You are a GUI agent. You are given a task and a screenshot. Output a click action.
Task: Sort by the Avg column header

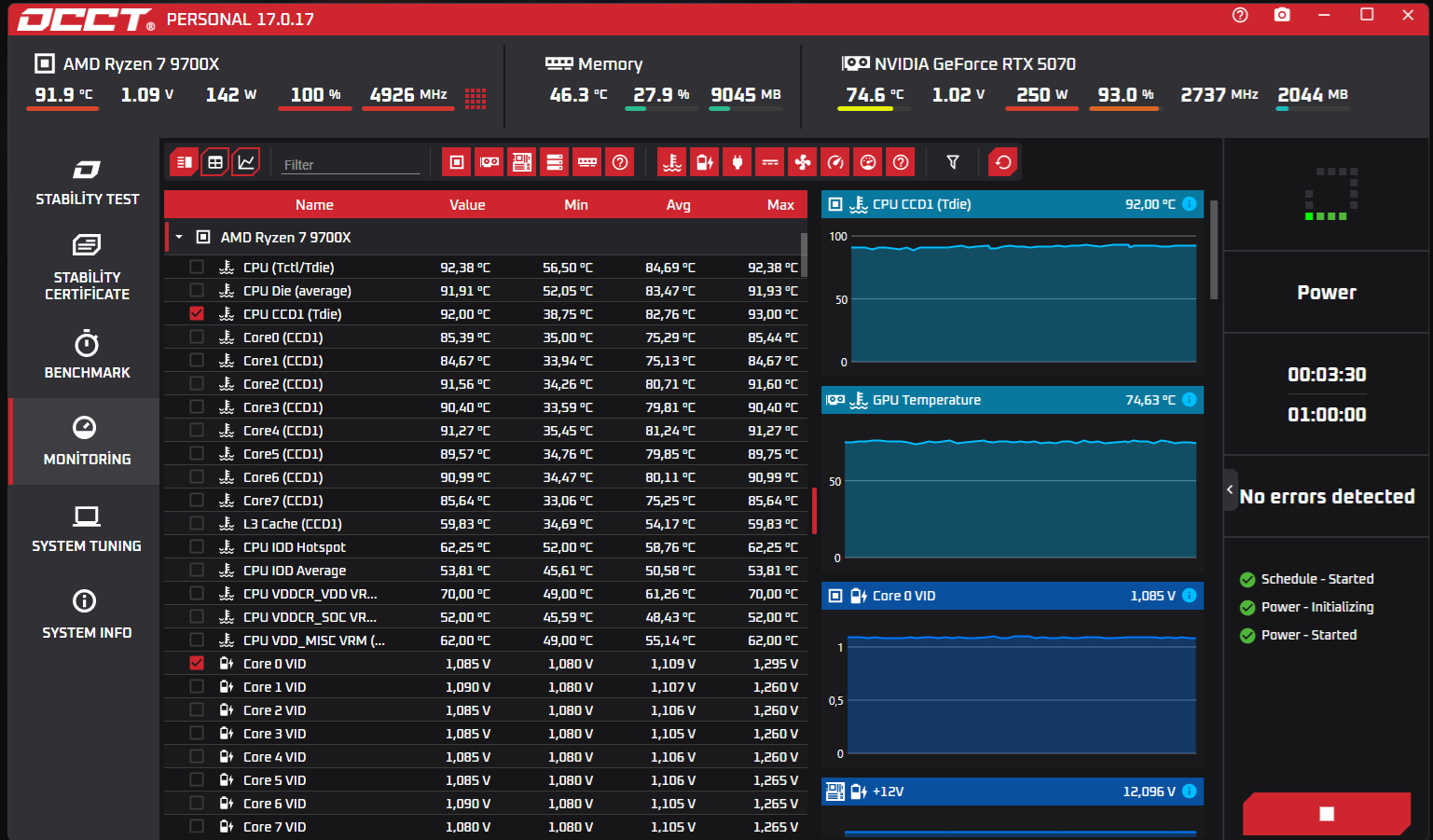tap(679, 205)
